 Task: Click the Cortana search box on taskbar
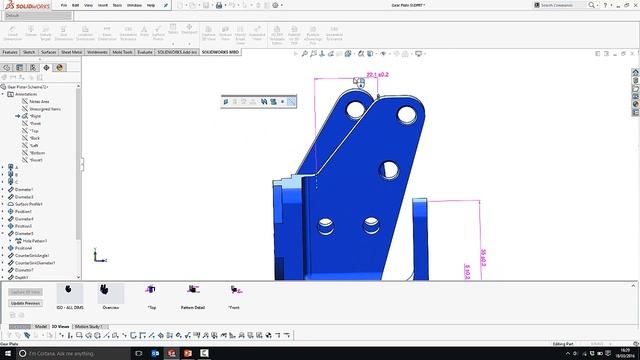tap(73, 353)
